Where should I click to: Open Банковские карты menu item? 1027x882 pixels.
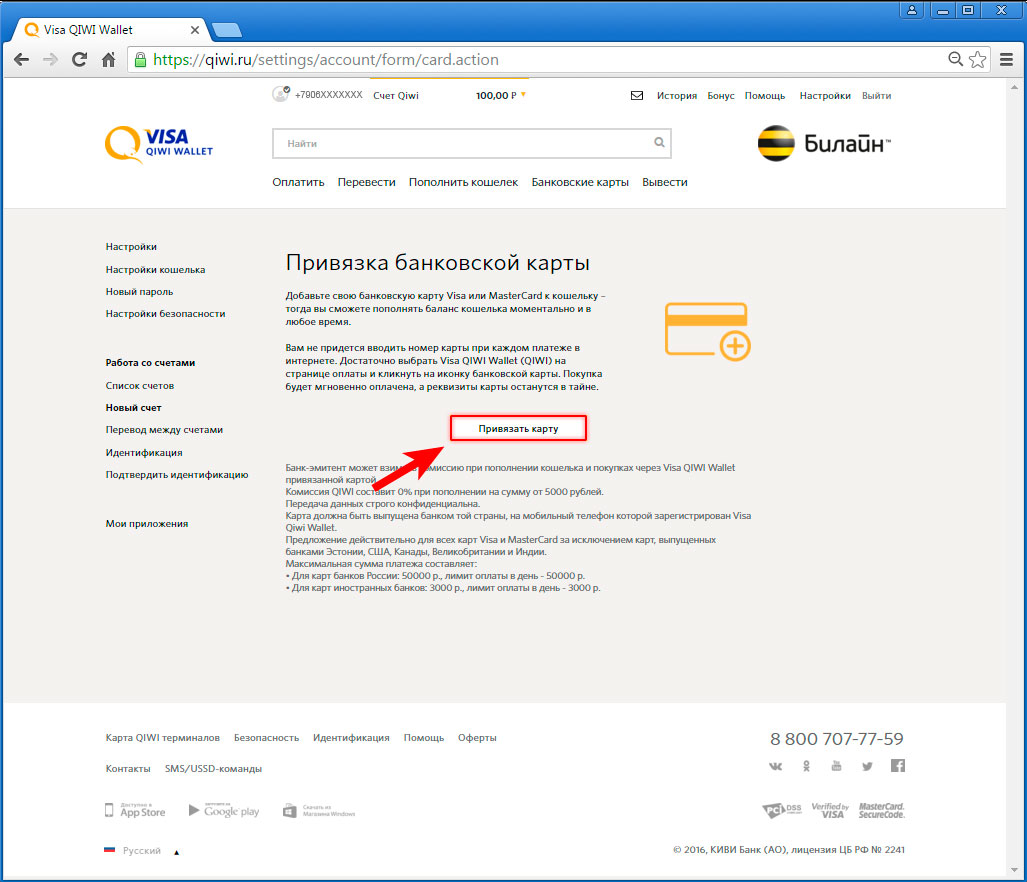[580, 182]
